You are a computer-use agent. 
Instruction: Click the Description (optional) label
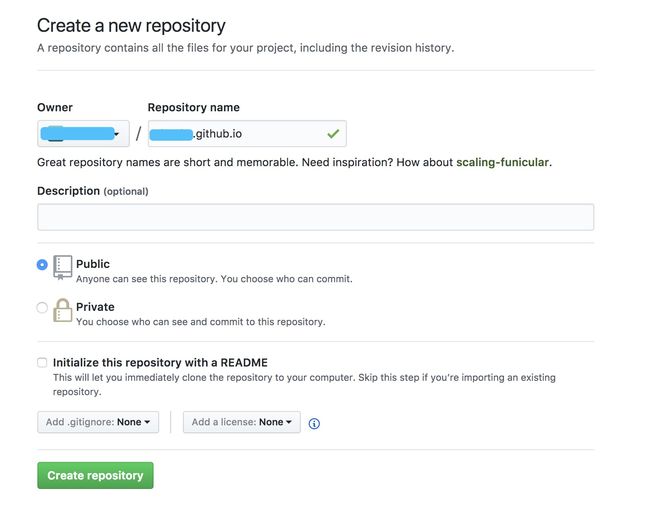point(93,191)
